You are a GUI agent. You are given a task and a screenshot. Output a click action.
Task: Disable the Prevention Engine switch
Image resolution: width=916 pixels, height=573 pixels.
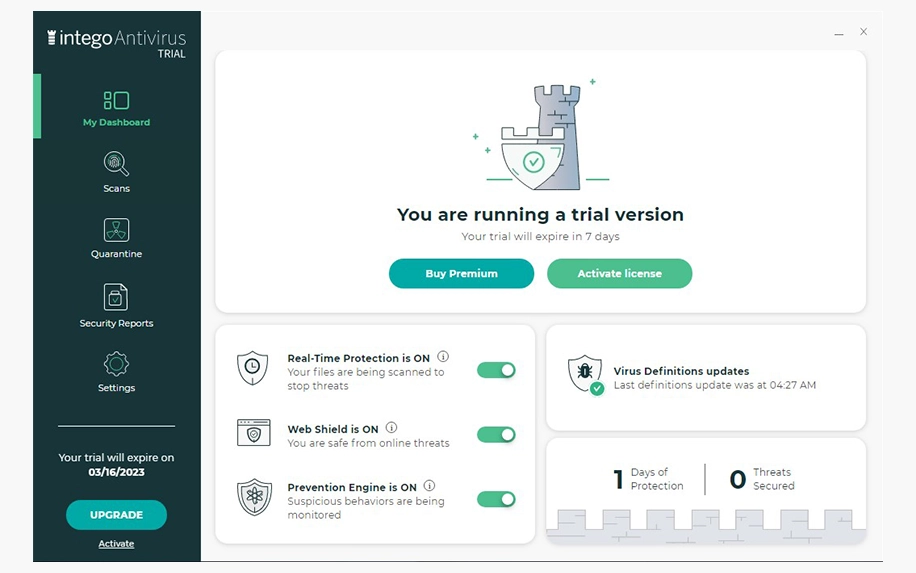pyautogui.click(x=496, y=499)
